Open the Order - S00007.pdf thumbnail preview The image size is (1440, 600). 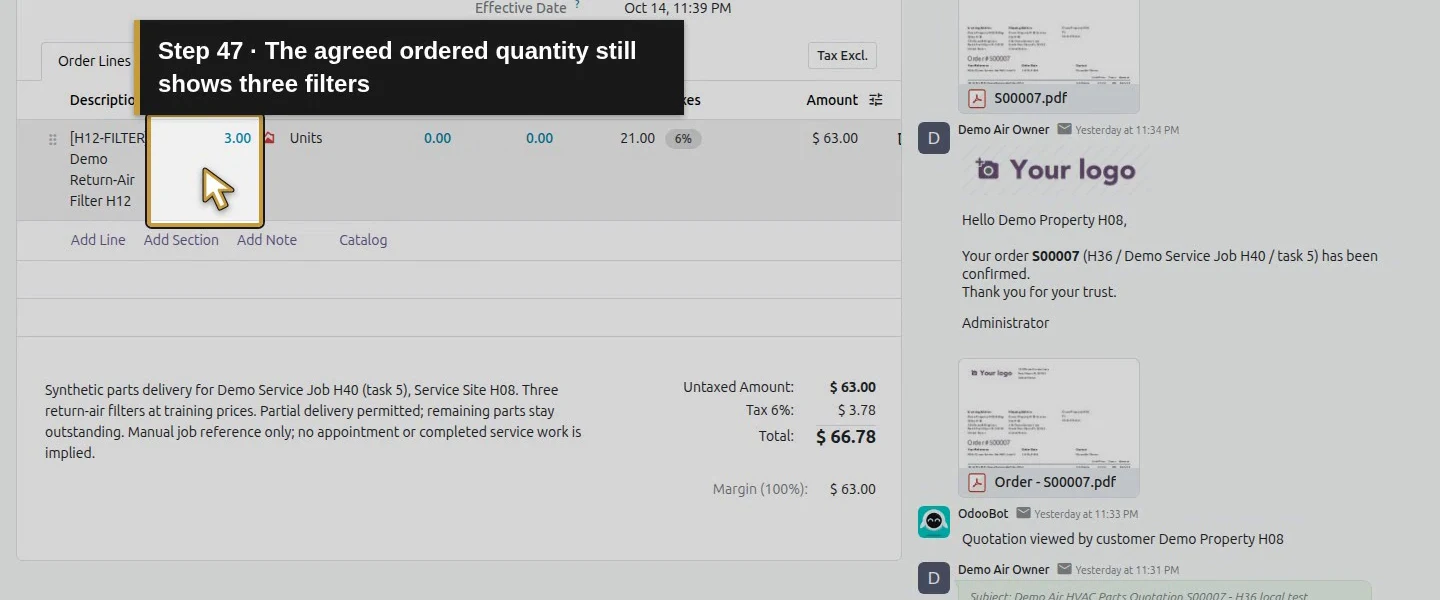point(1049,413)
